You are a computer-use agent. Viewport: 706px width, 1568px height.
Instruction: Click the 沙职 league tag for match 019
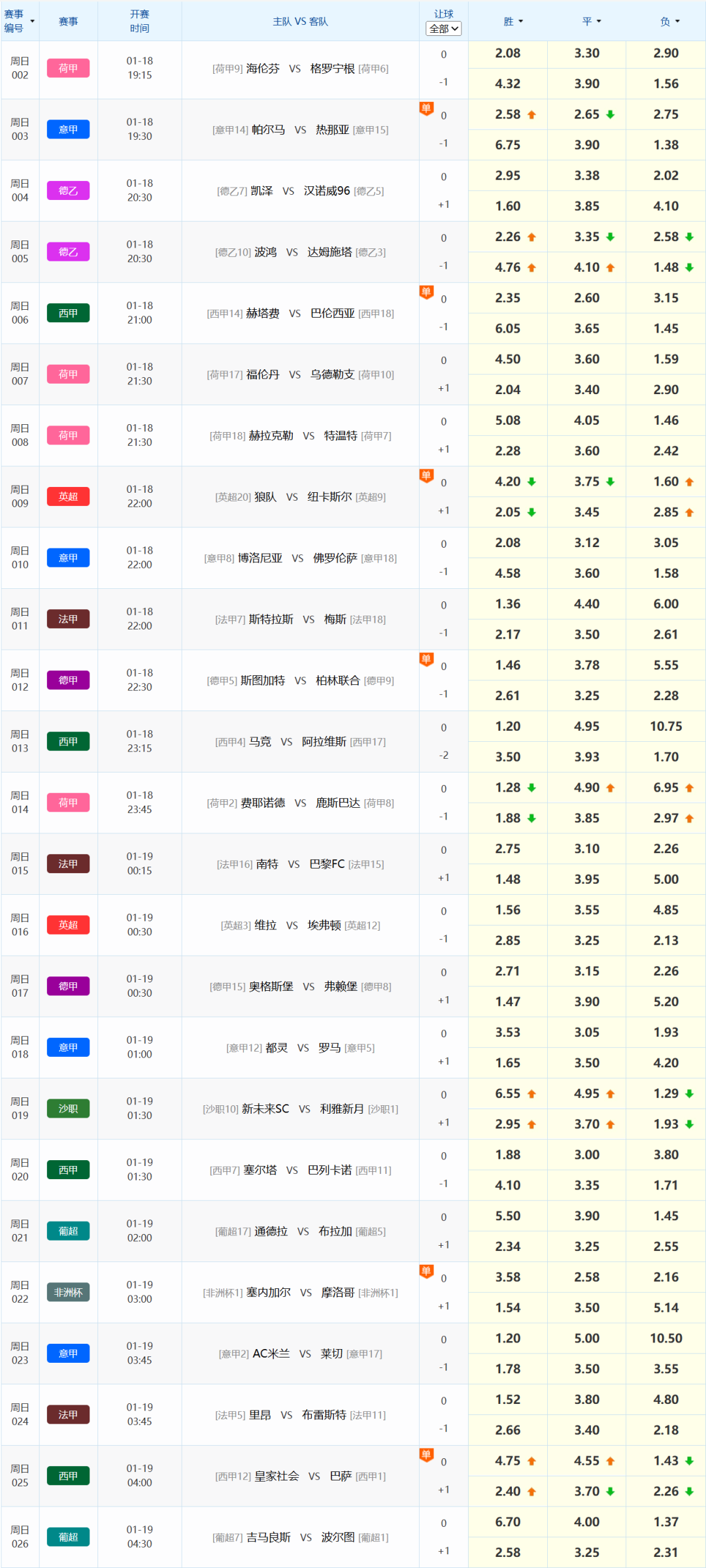68,1109
